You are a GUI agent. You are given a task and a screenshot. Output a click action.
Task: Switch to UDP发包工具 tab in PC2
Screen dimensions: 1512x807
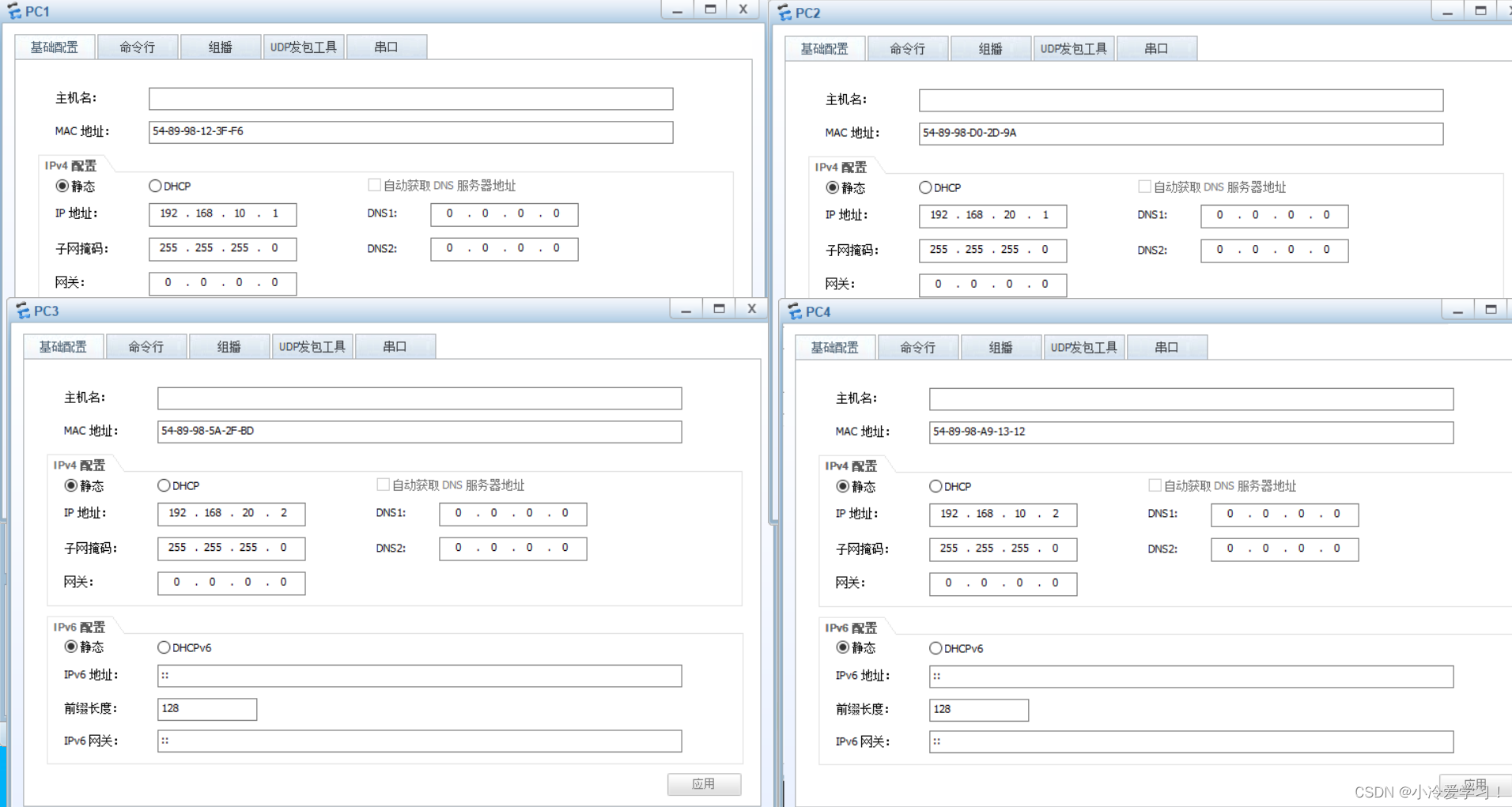coord(1074,48)
